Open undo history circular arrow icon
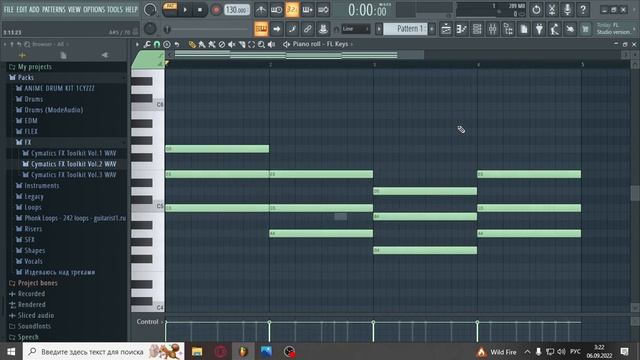This screenshot has height=360, width=640. (536, 9)
